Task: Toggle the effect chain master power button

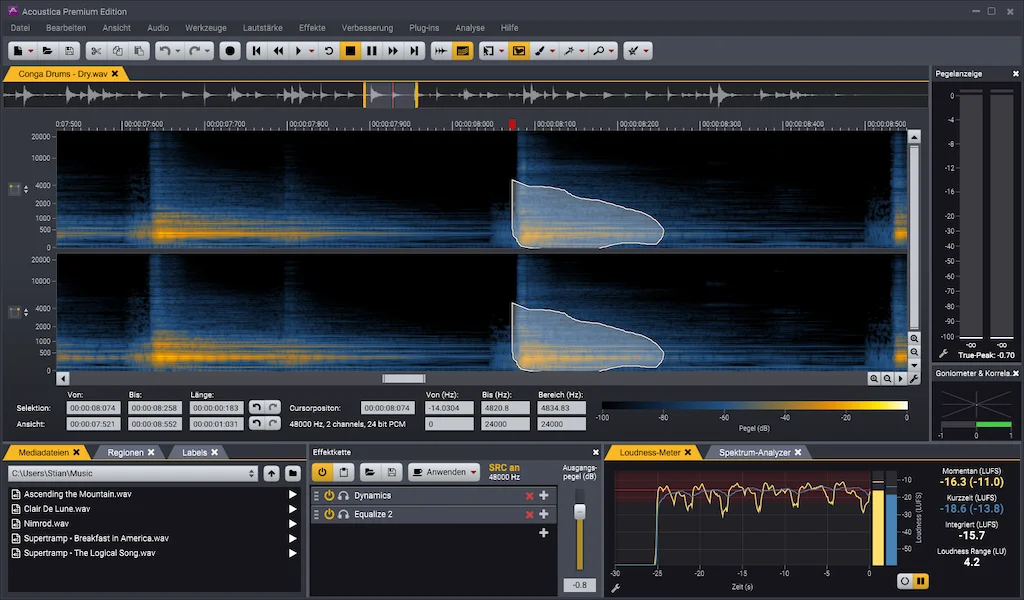Action: coord(322,472)
